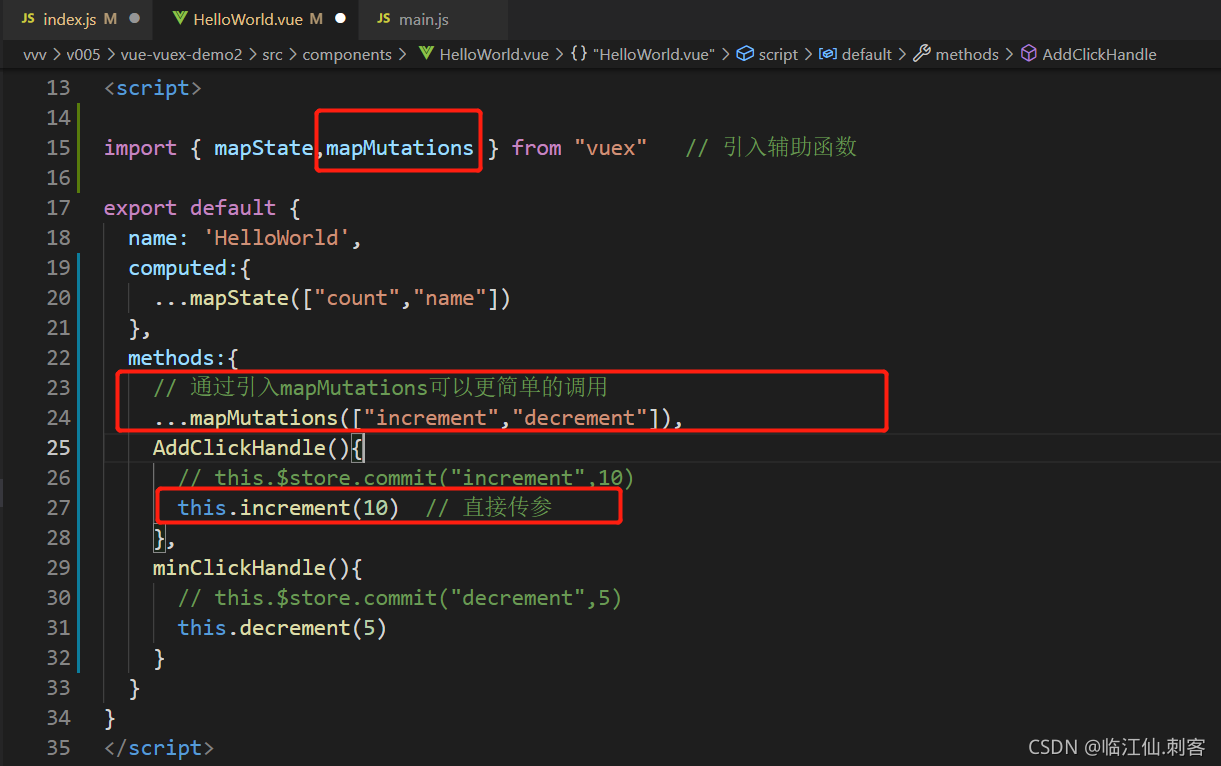1221x766 pixels.
Task: Click export default on line 17
Action: 190,208
